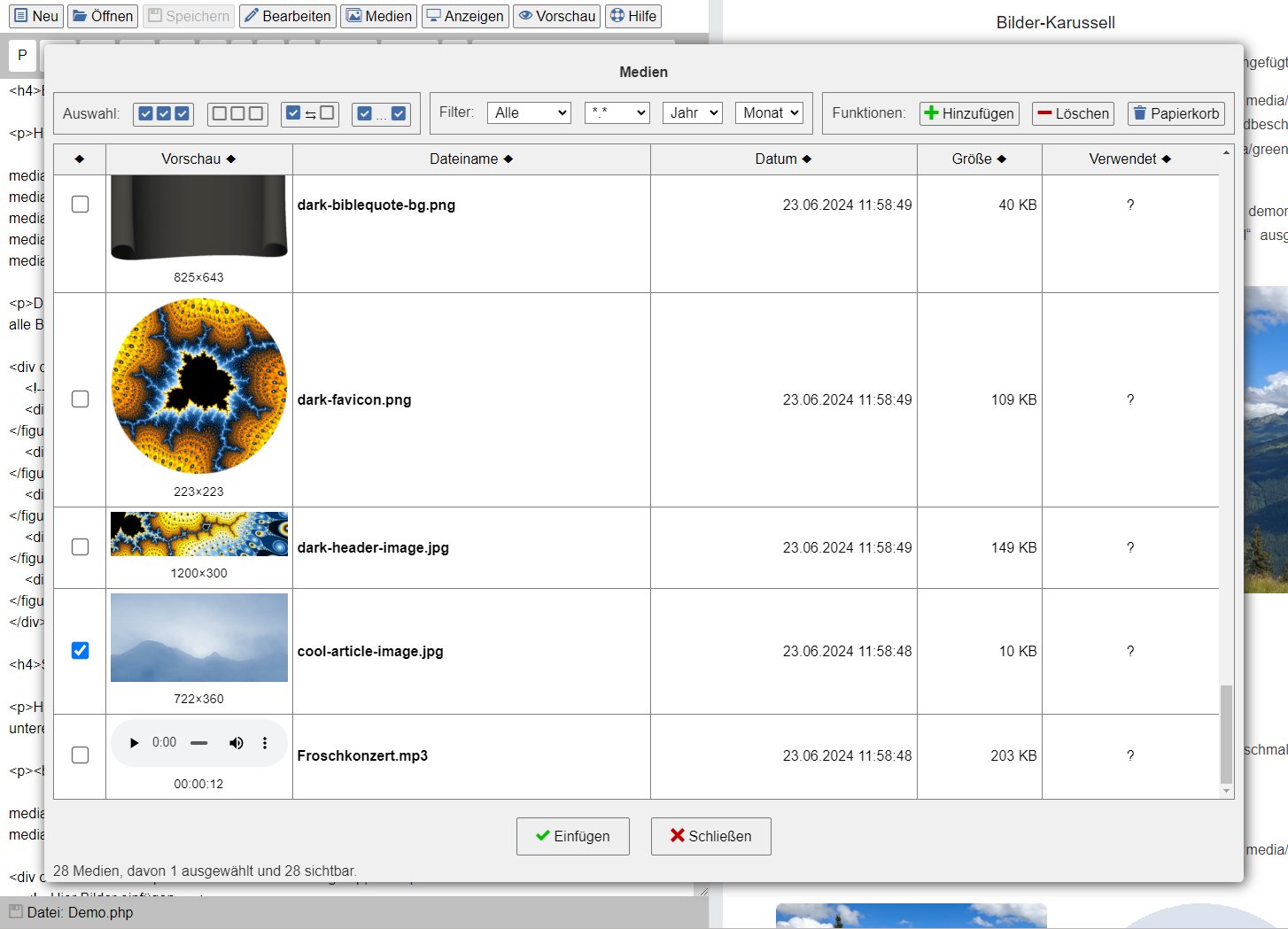
Task: Click the media list scrollbar thumb
Action: point(1226,733)
